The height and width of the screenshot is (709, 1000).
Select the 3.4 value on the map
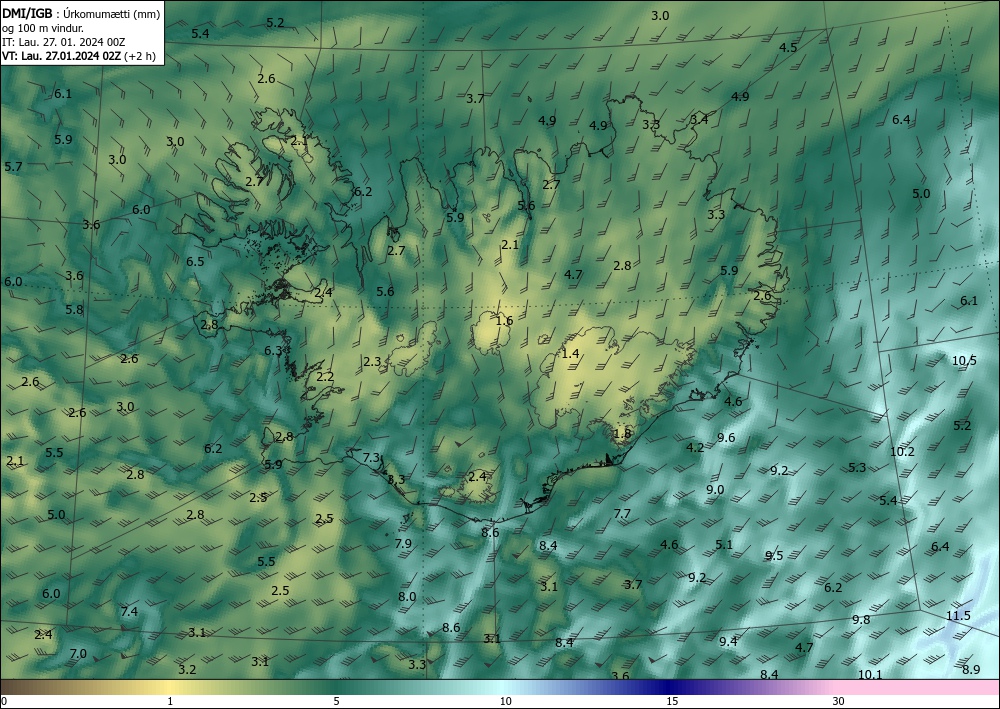tap(699, 119)
